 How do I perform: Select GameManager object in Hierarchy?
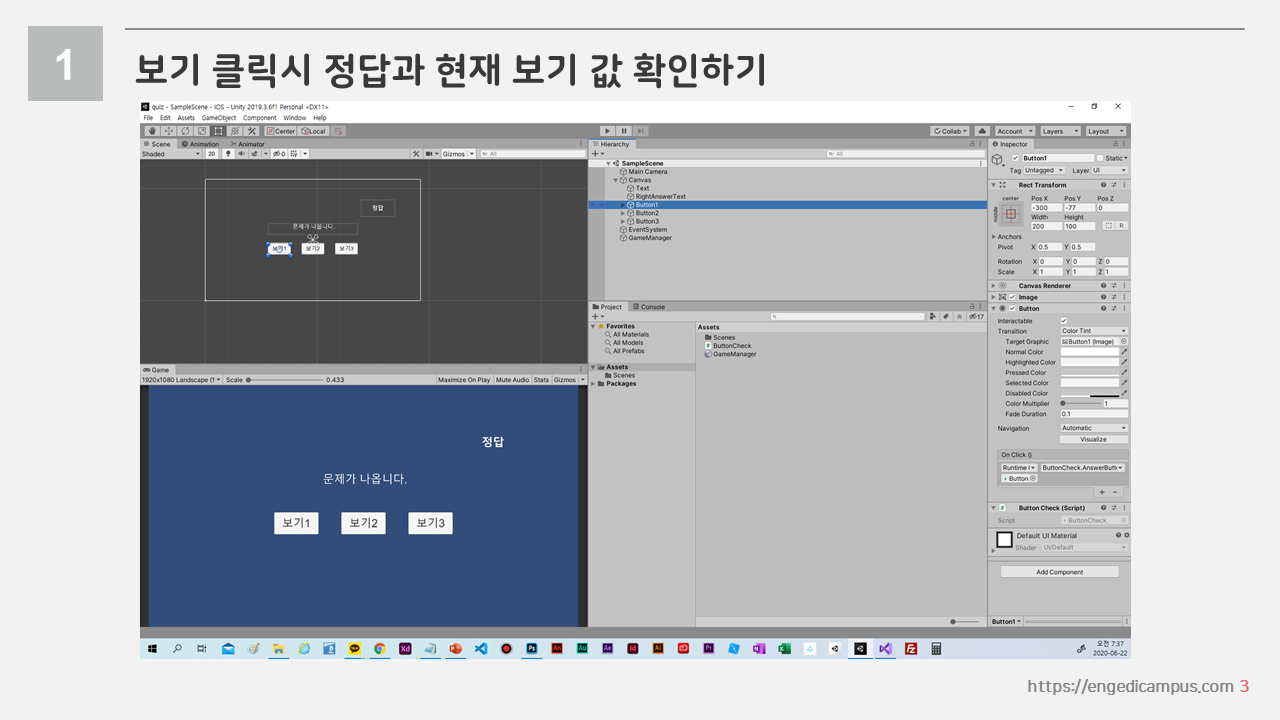650,238
